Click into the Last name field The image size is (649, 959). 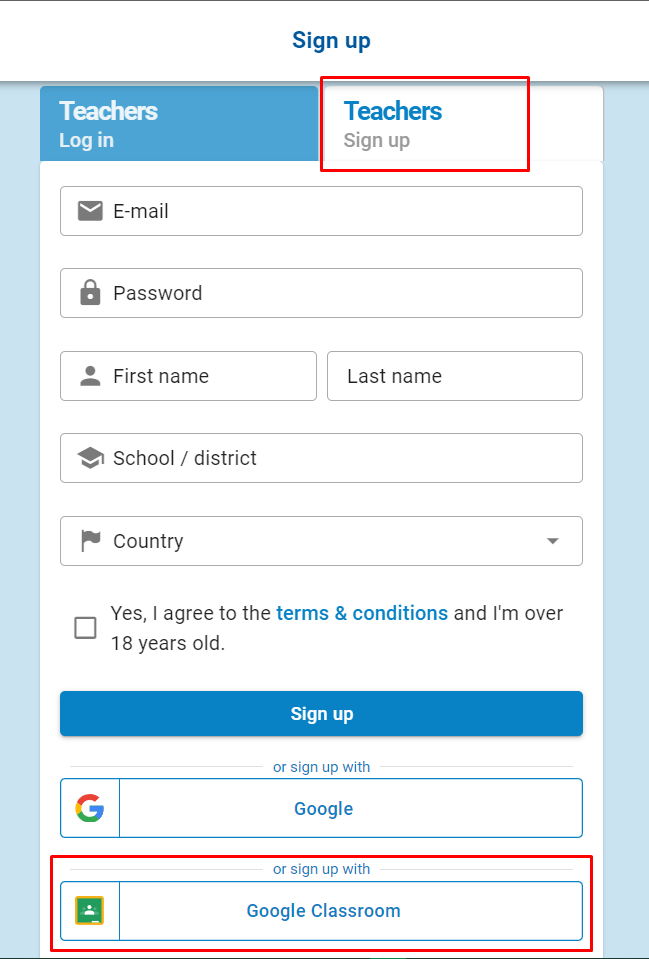(x=454, y=376)
